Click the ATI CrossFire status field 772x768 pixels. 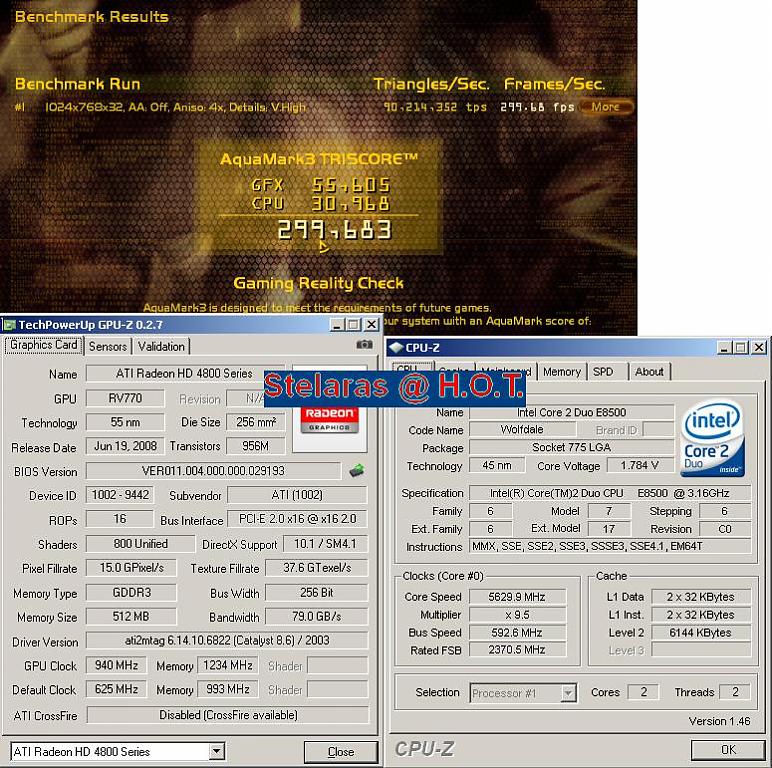click(228, 715)
